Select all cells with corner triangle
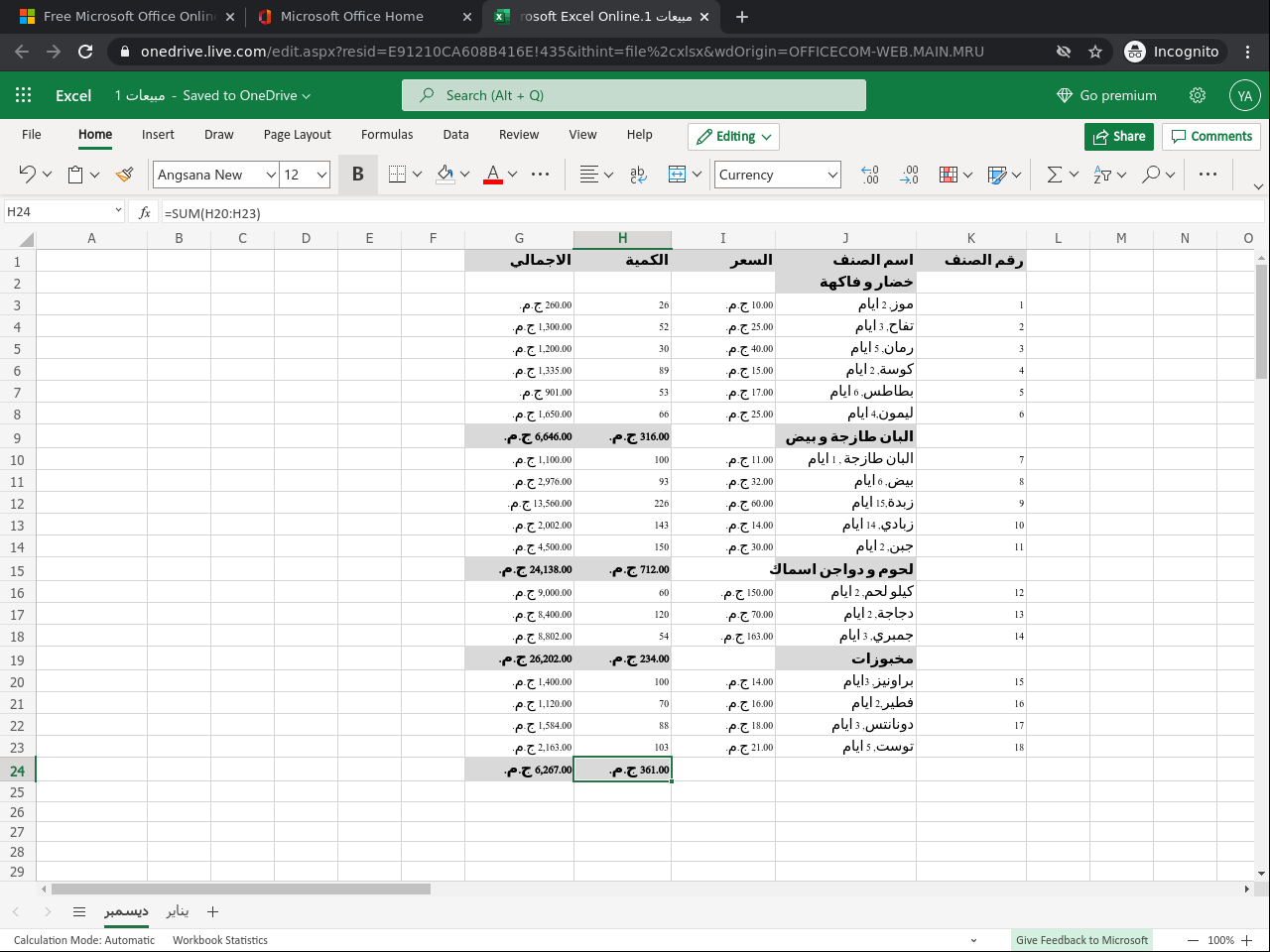1270x952 pixels. click(25, 238)
